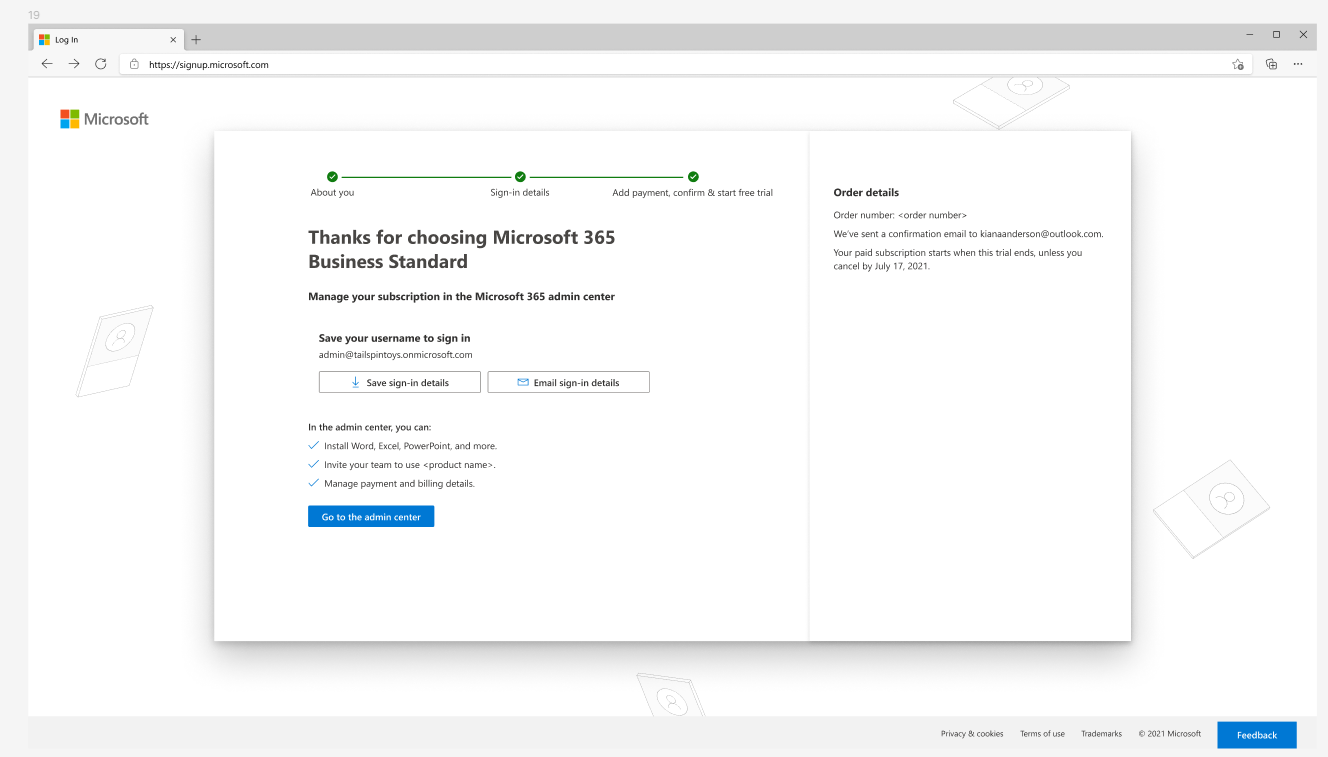Click the admin@tailspintoys.onmicrosoft.com username
This screenshot has width=1328, height=757.
coord(395,355)
